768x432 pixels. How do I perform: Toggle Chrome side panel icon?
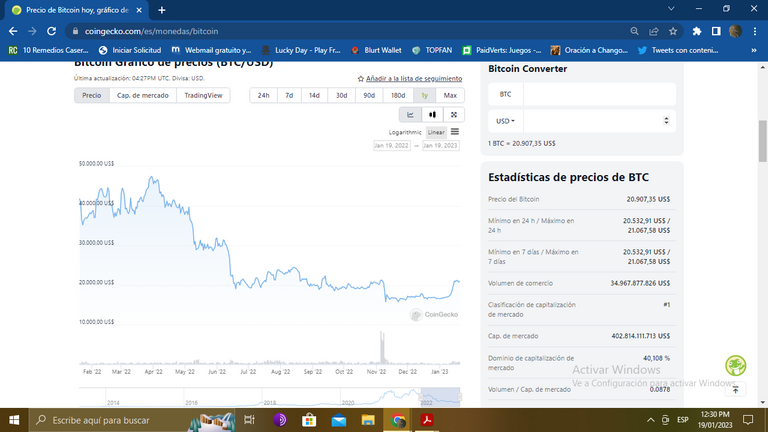[x=716, y=31]
